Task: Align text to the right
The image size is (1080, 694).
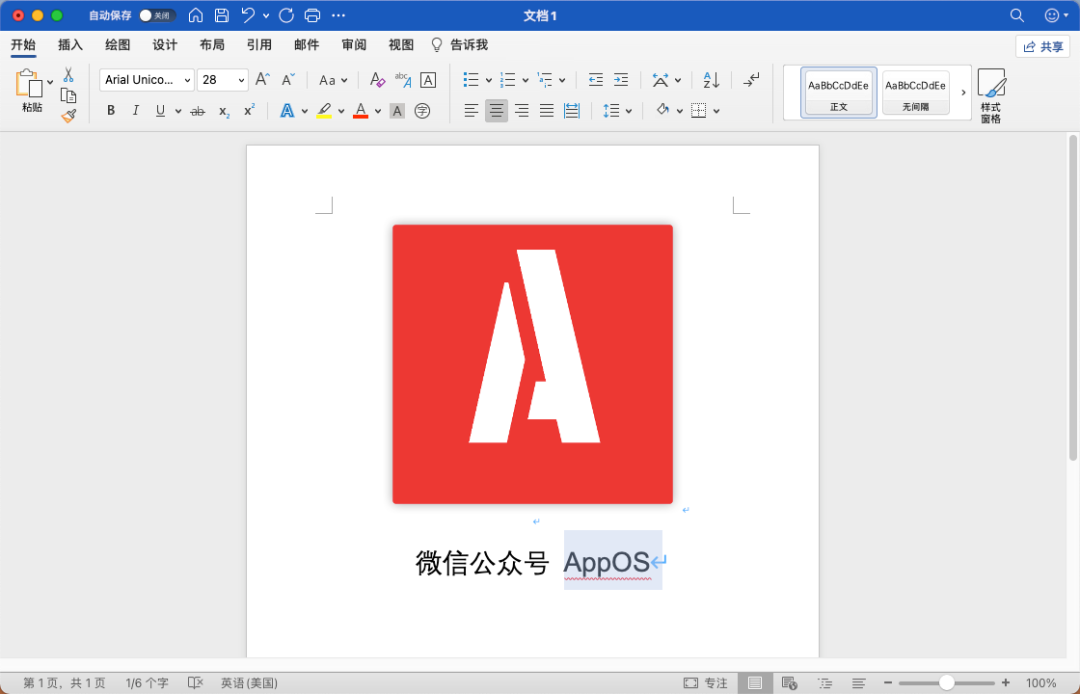Action: pos(521,110)
